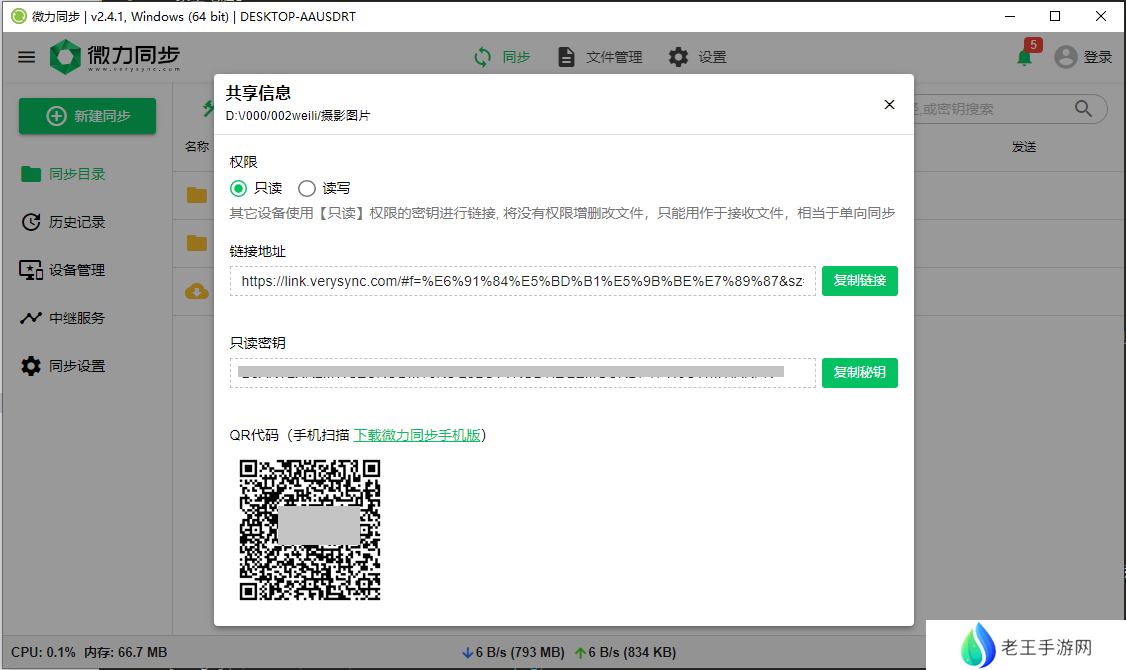Open 中继服务 in sidebar
Viewport: 1126px width, 670px height.
(x=64, y=318)
